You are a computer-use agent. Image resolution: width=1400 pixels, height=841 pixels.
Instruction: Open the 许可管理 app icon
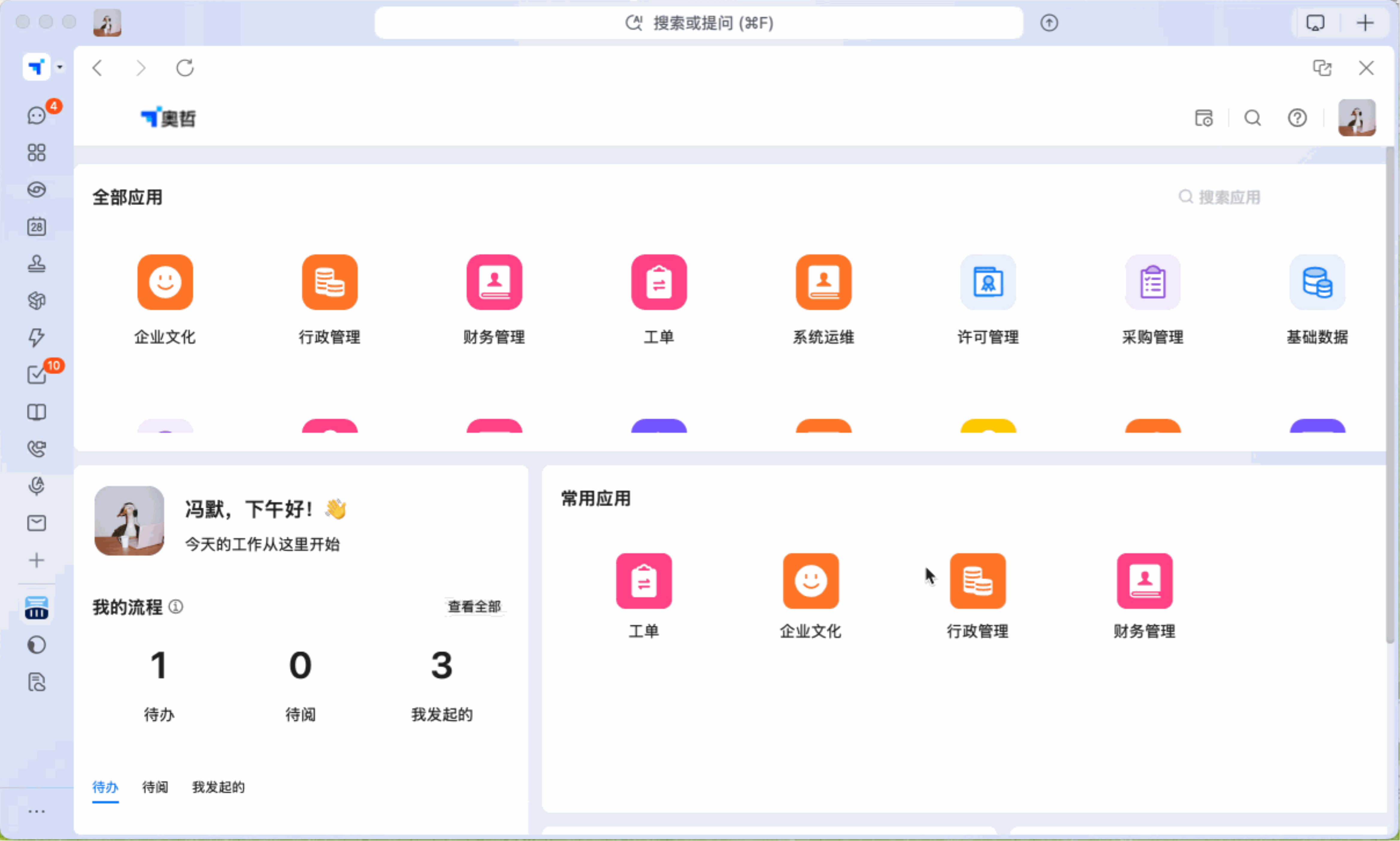pyautogui.click(x=988, y=282)
